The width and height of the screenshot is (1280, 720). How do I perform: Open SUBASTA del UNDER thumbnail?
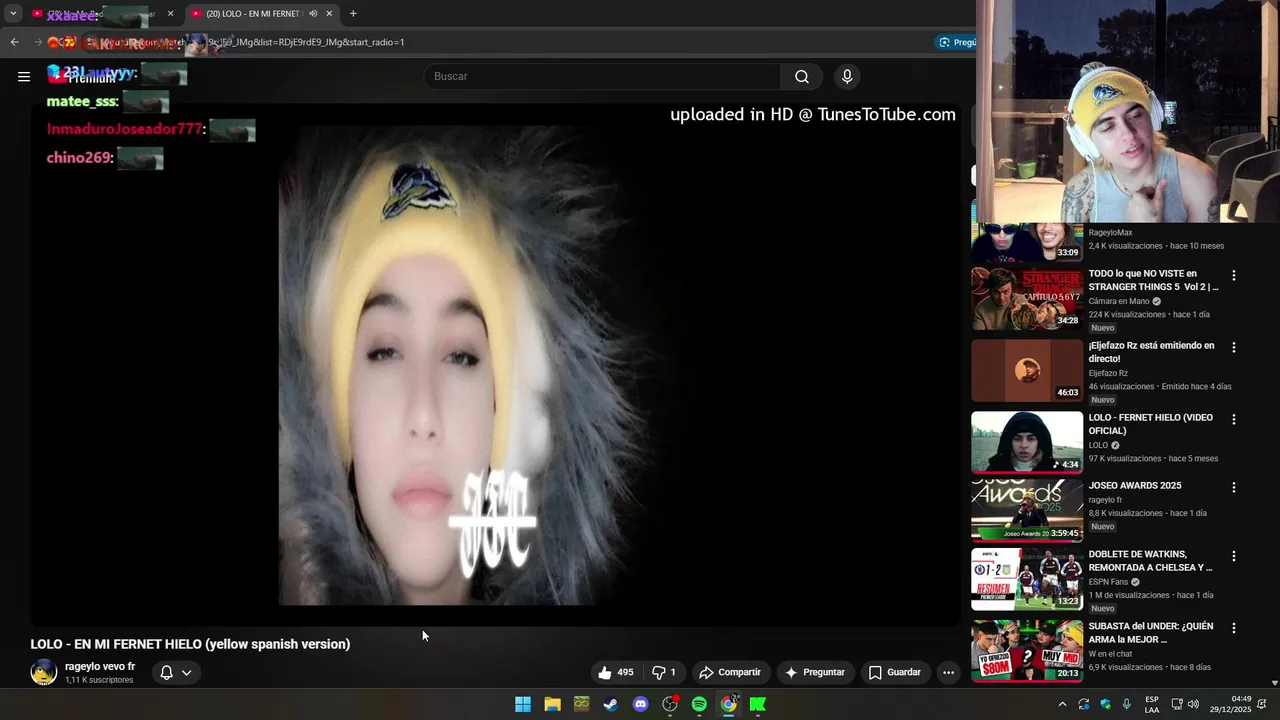(x=1027, y=651)
